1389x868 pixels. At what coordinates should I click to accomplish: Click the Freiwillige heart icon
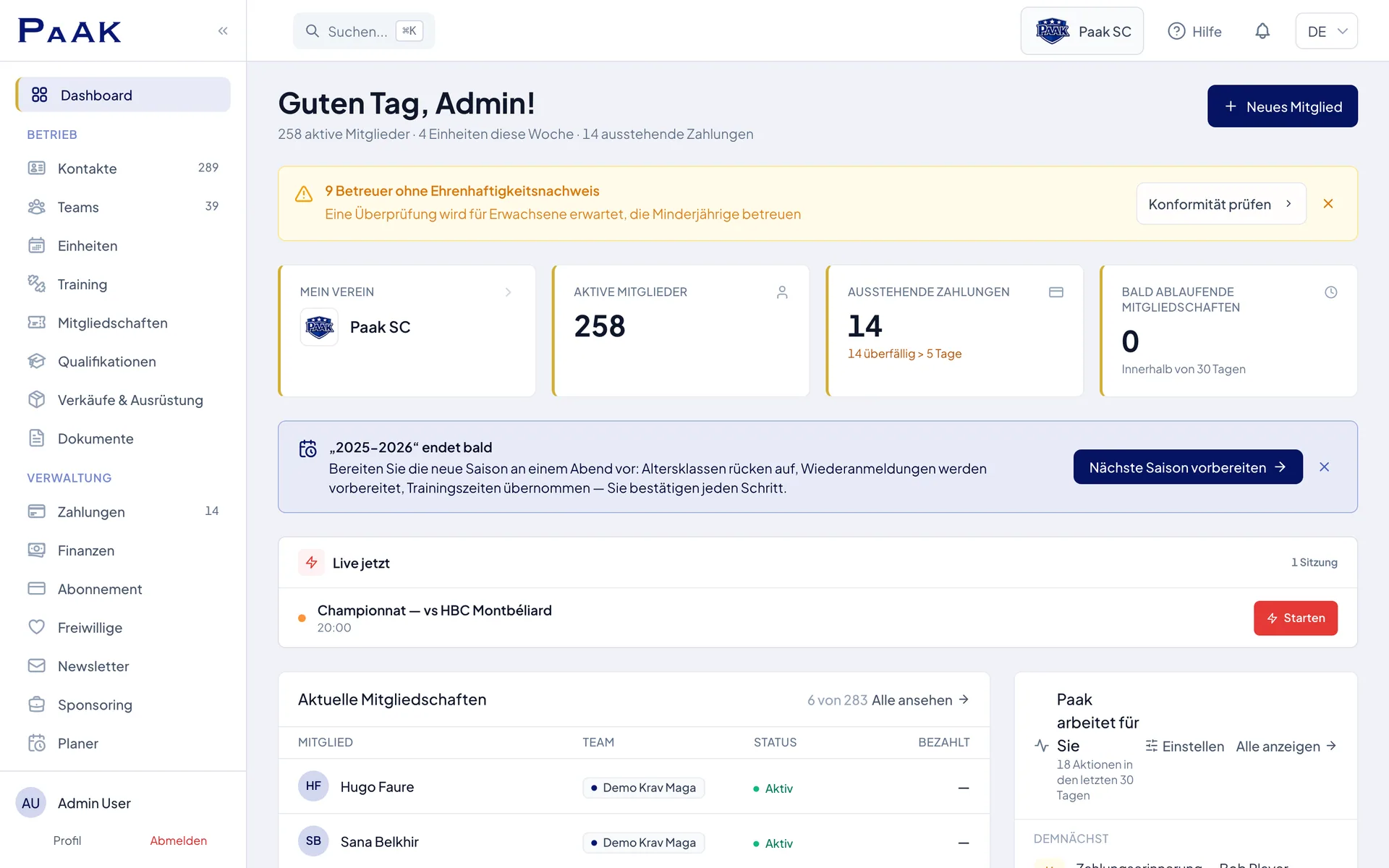[36, 627]
